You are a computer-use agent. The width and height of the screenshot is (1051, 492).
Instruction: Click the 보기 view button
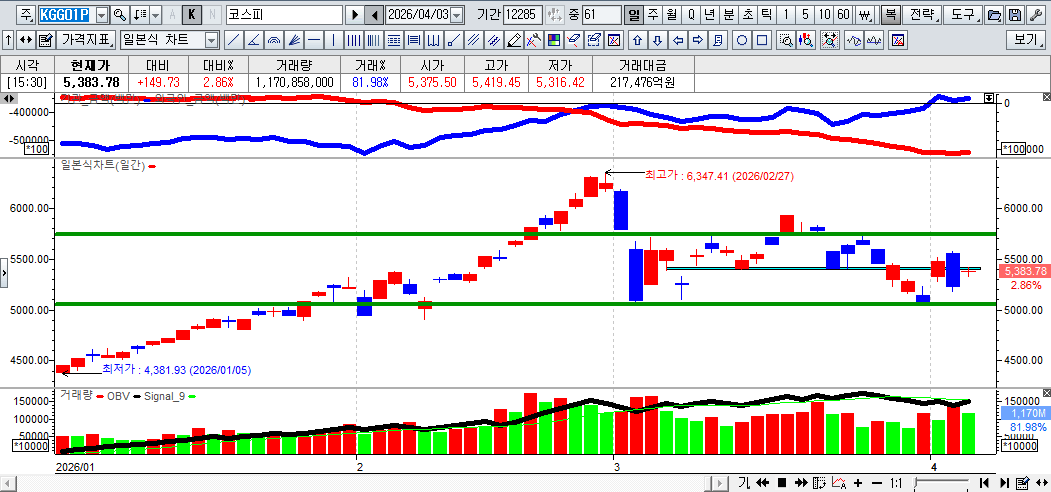pyautogui.click(x=1025, y=40)
